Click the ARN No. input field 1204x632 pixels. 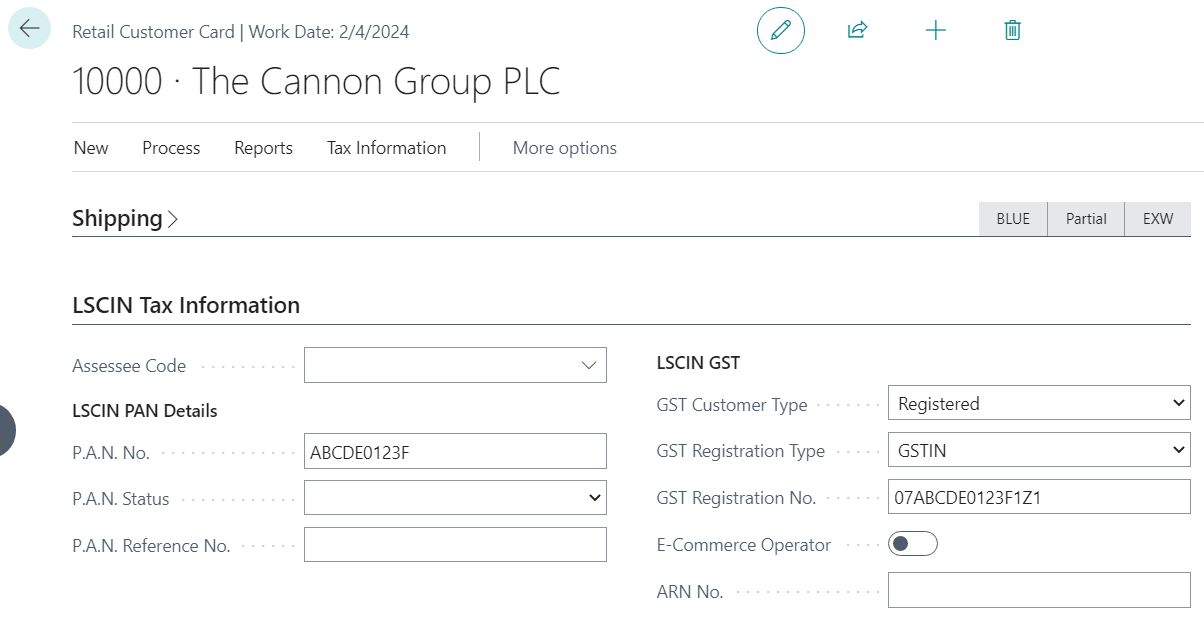(1038, 591)
